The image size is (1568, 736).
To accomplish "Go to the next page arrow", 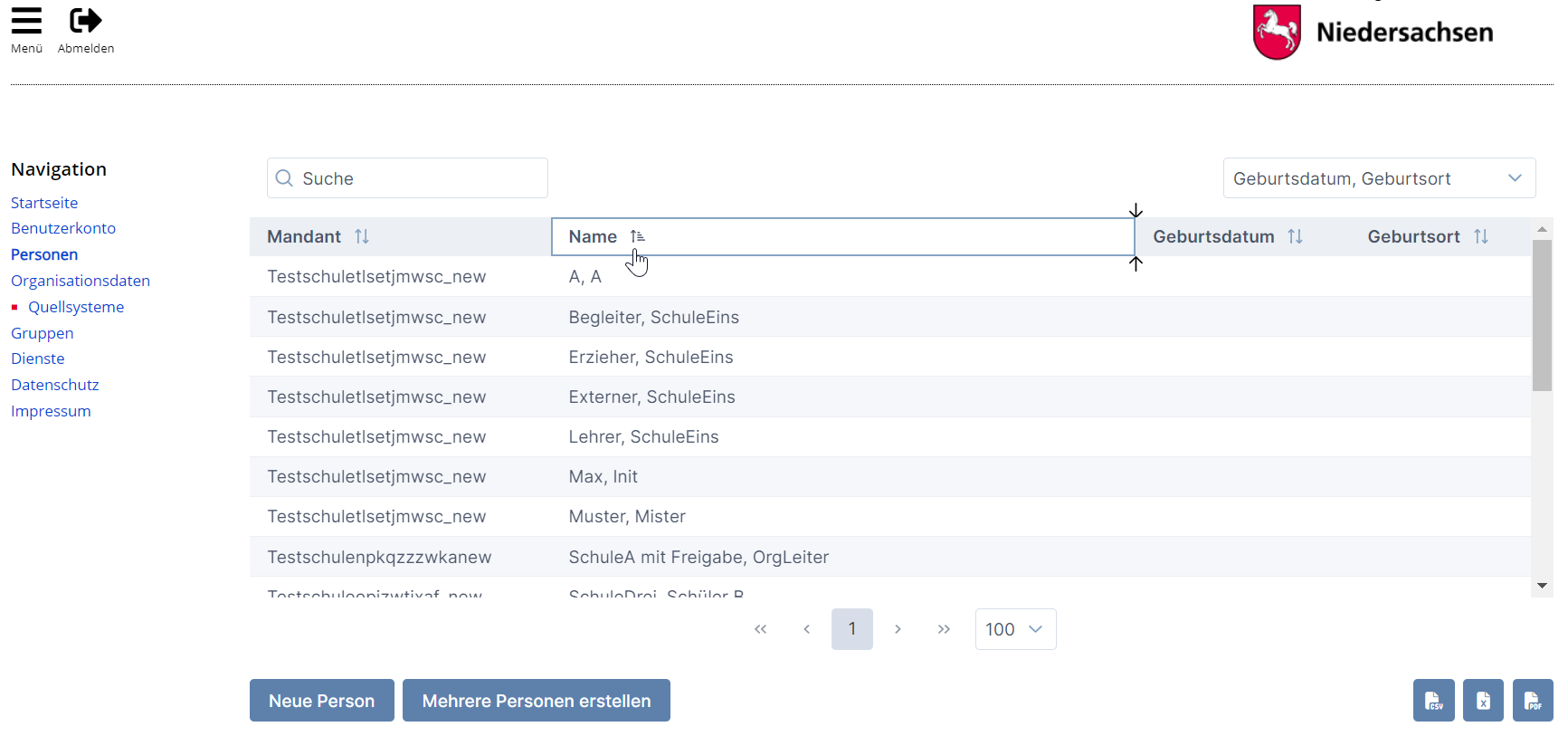I will click(x=898, y=629).
